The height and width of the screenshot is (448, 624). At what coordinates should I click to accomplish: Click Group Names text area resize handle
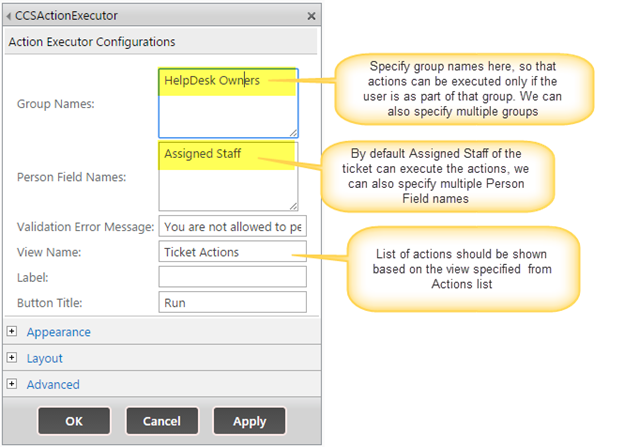tap(293, 132)
